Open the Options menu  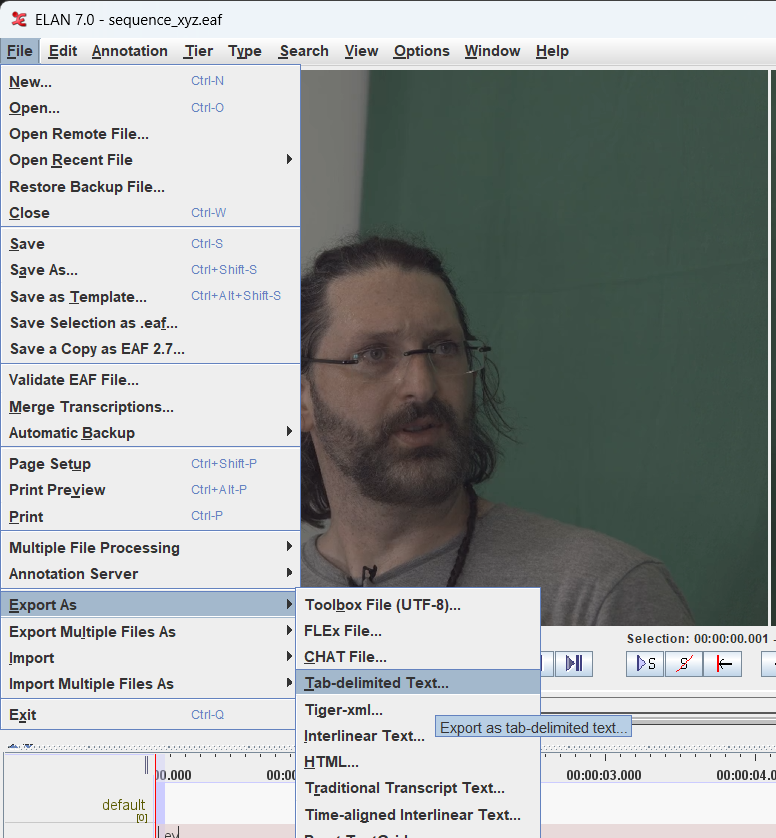click(x=421, y=51)
